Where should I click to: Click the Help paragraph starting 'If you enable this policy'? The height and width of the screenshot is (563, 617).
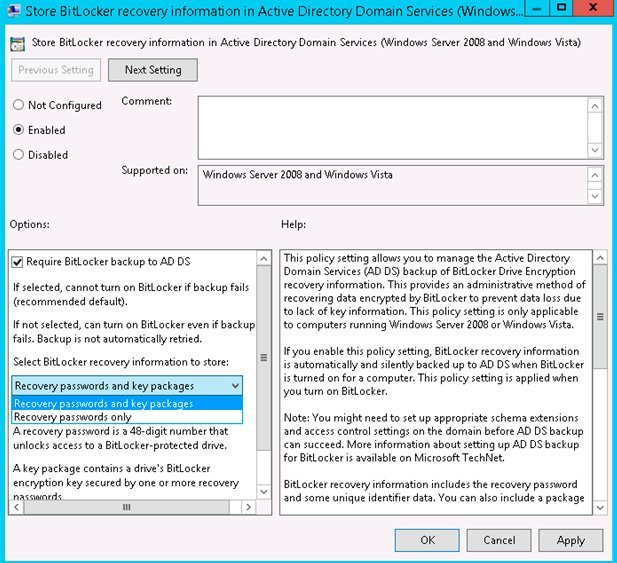(433, 371)
